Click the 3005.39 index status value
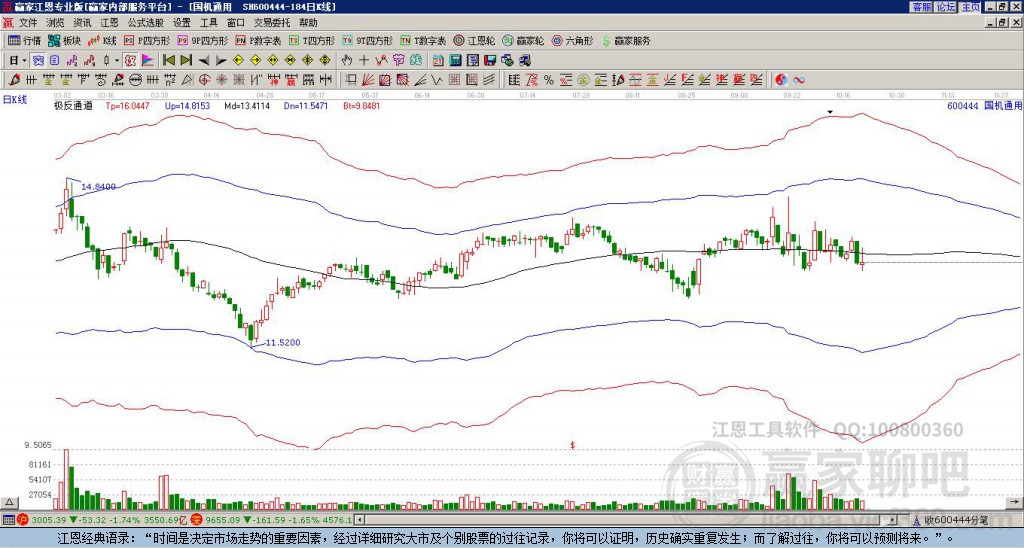This screenshot has height=548, width=1024. [x=50, y=520]
